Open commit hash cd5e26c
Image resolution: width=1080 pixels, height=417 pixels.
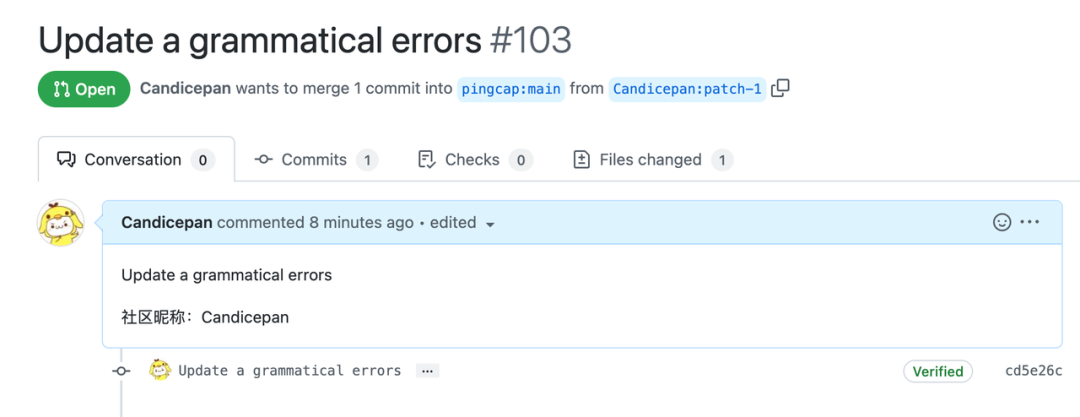pos(1034,371)
